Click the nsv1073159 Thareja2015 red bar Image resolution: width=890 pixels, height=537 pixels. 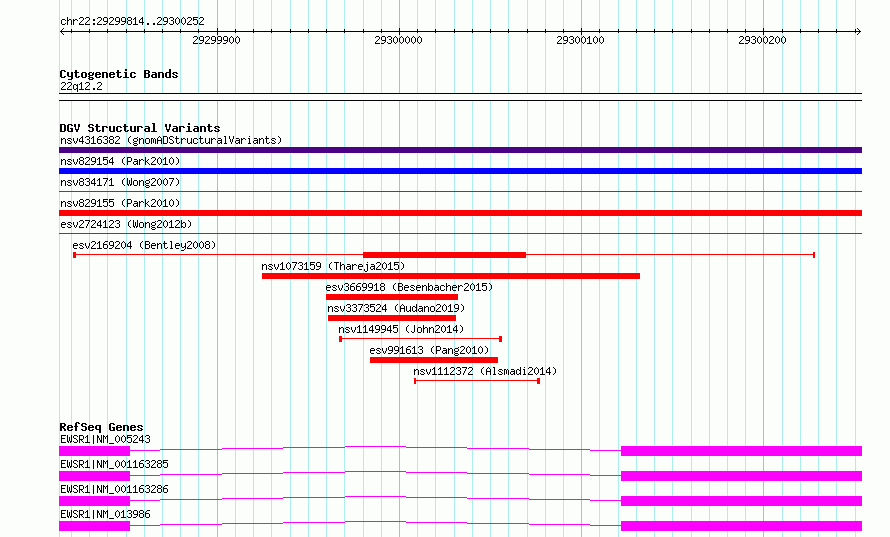click(x=451, y=276)
